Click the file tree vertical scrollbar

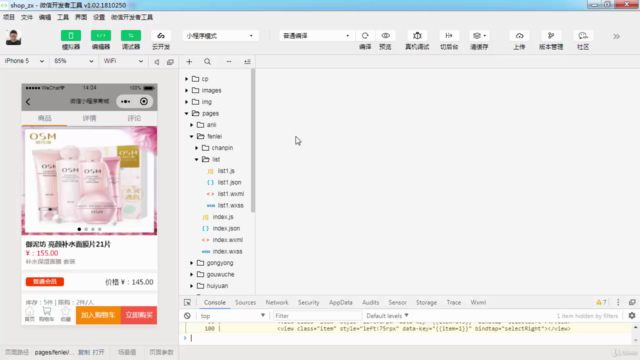click(253, 141)
